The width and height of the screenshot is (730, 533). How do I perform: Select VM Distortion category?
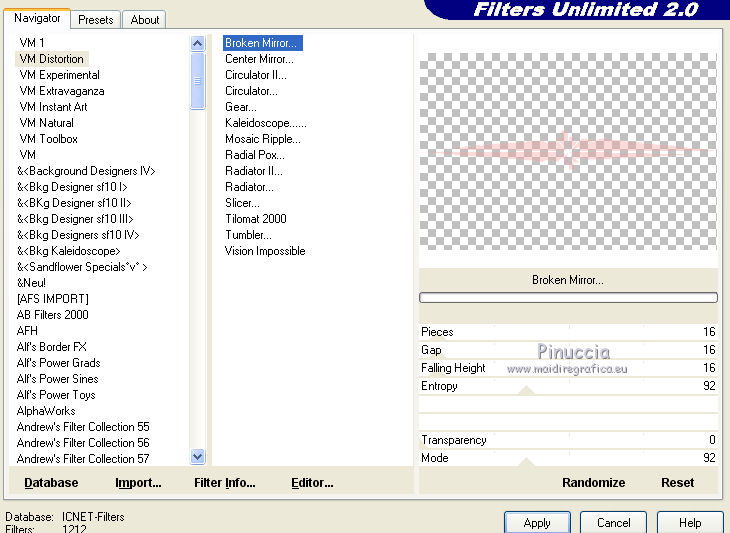coord(52,59)
